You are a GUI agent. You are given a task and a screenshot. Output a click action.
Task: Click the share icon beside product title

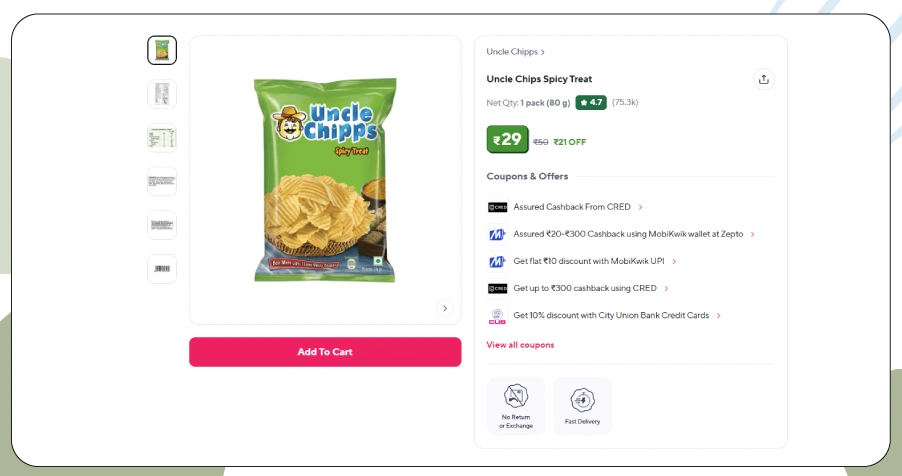coord(763,79)
